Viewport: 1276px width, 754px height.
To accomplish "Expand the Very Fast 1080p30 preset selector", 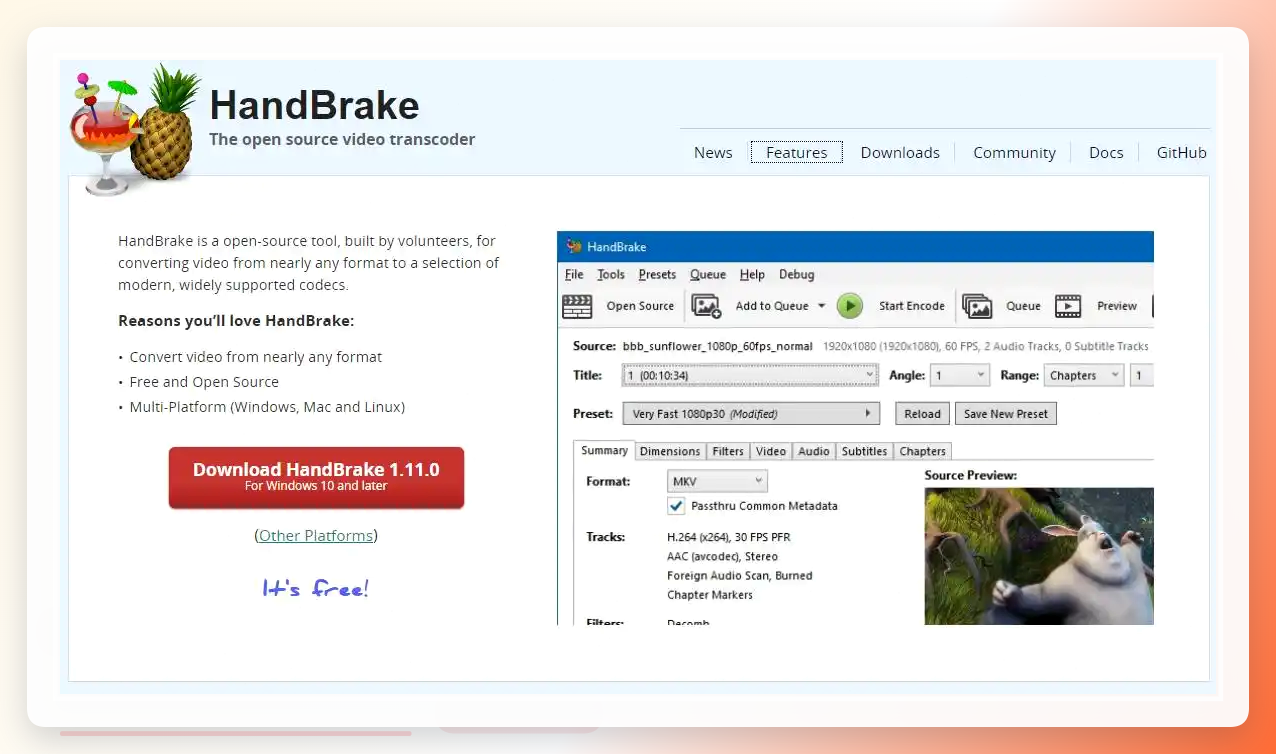I will click(750, 414).
